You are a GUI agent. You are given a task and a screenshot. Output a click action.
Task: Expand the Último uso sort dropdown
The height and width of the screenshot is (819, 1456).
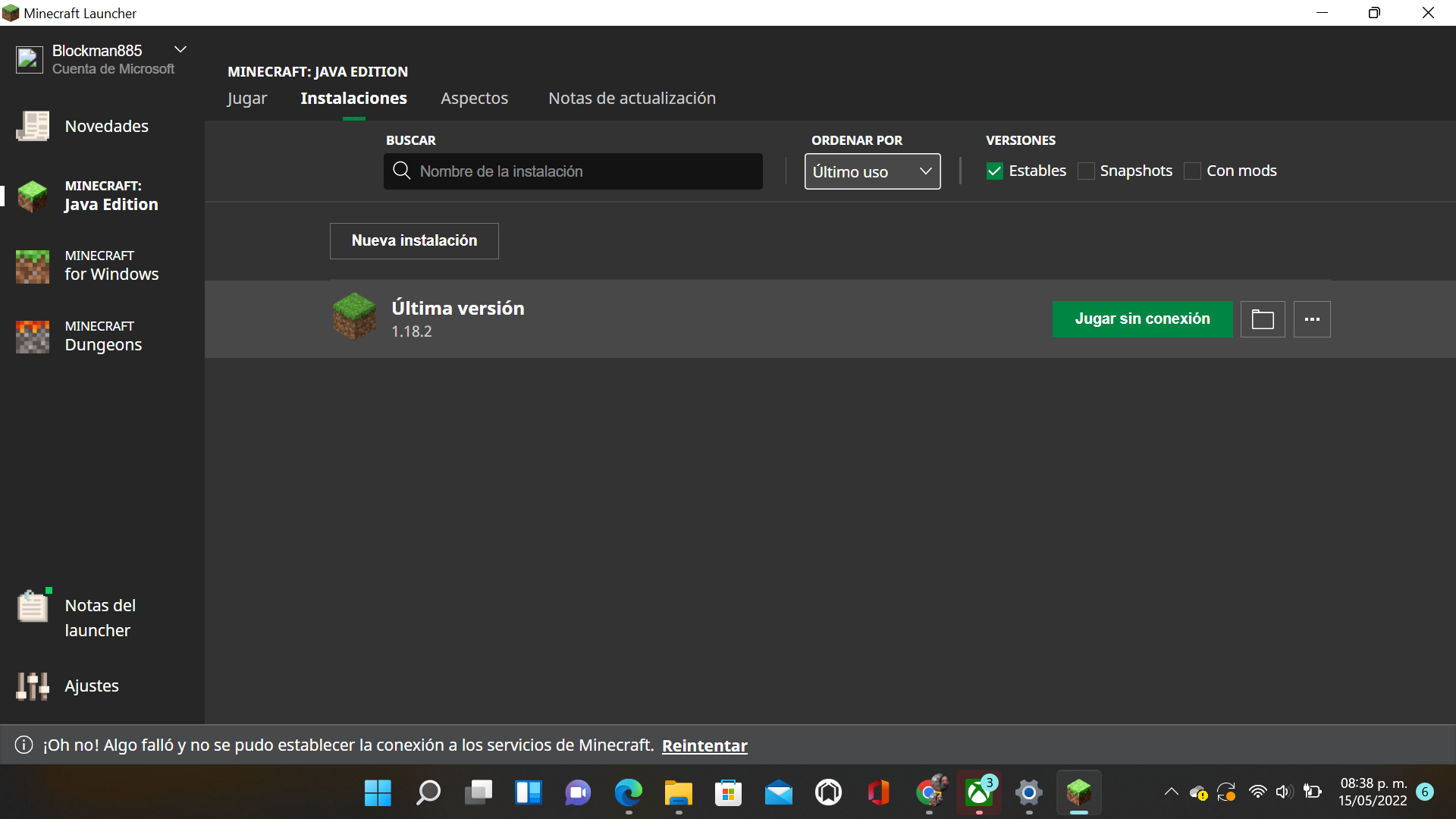click(x=872, y=171)
